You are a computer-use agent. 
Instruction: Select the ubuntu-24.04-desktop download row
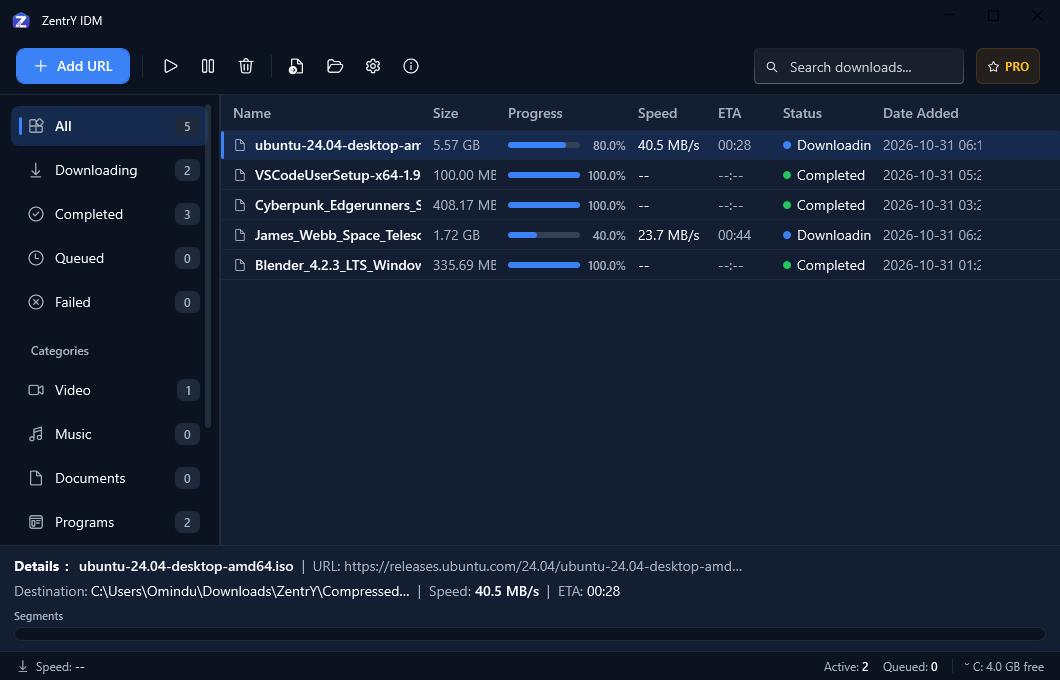(640, 145)
